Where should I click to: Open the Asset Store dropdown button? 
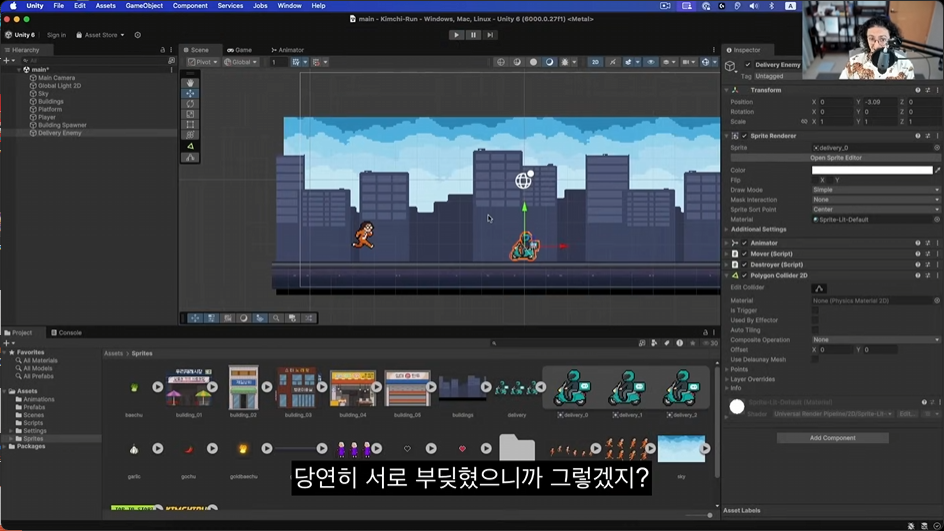100,35
